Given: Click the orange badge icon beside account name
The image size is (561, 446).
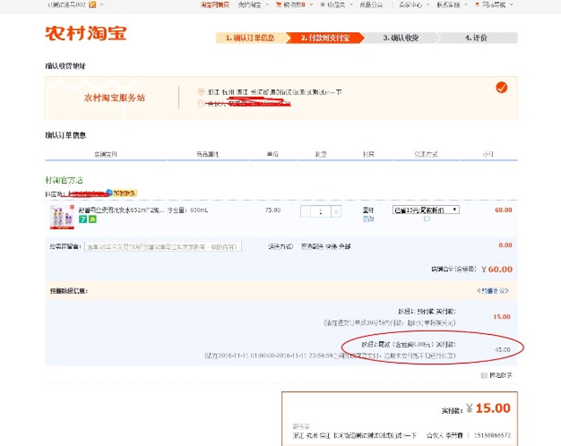Looking at the screenshot, I should tap(92, 5).
